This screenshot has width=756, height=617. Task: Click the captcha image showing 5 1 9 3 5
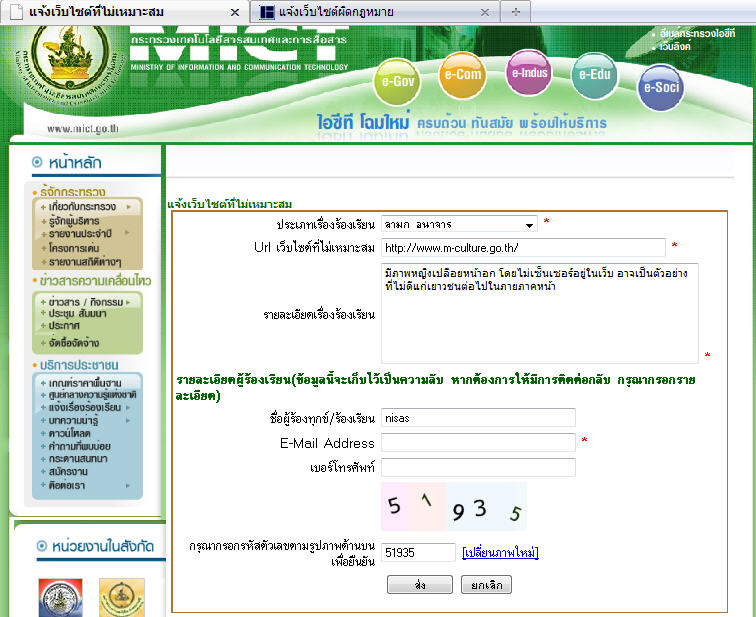tap(454, 507)
